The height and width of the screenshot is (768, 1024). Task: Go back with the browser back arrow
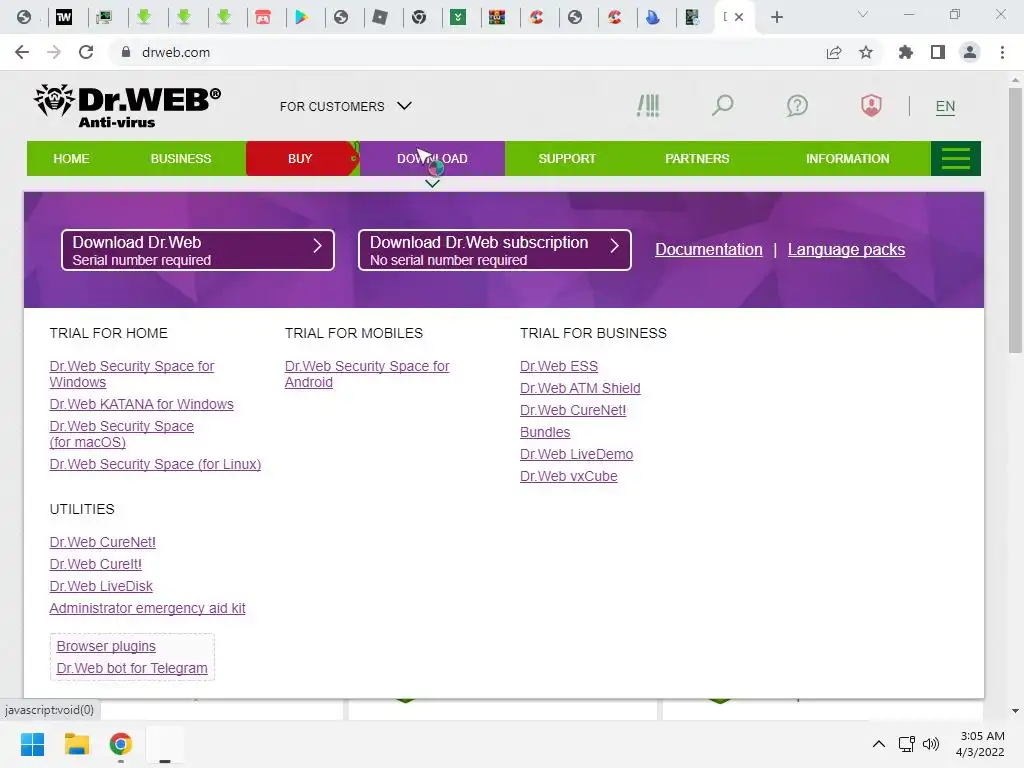22,52
